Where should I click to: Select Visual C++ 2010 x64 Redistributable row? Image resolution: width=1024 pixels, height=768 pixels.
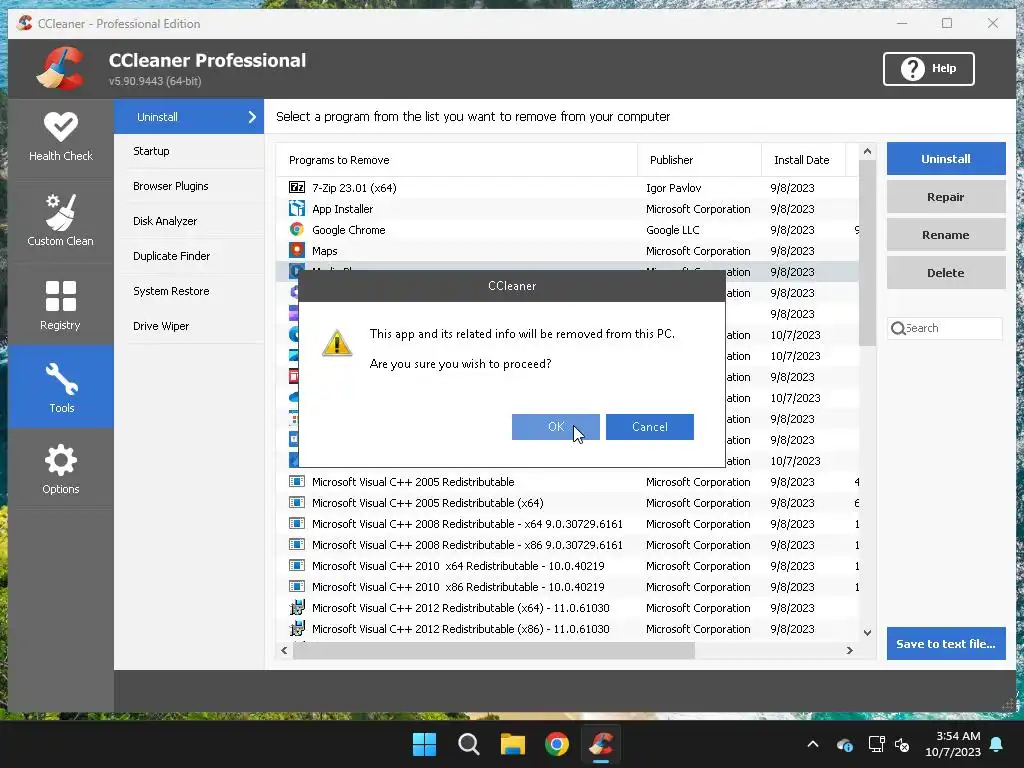tap(567, 566)
